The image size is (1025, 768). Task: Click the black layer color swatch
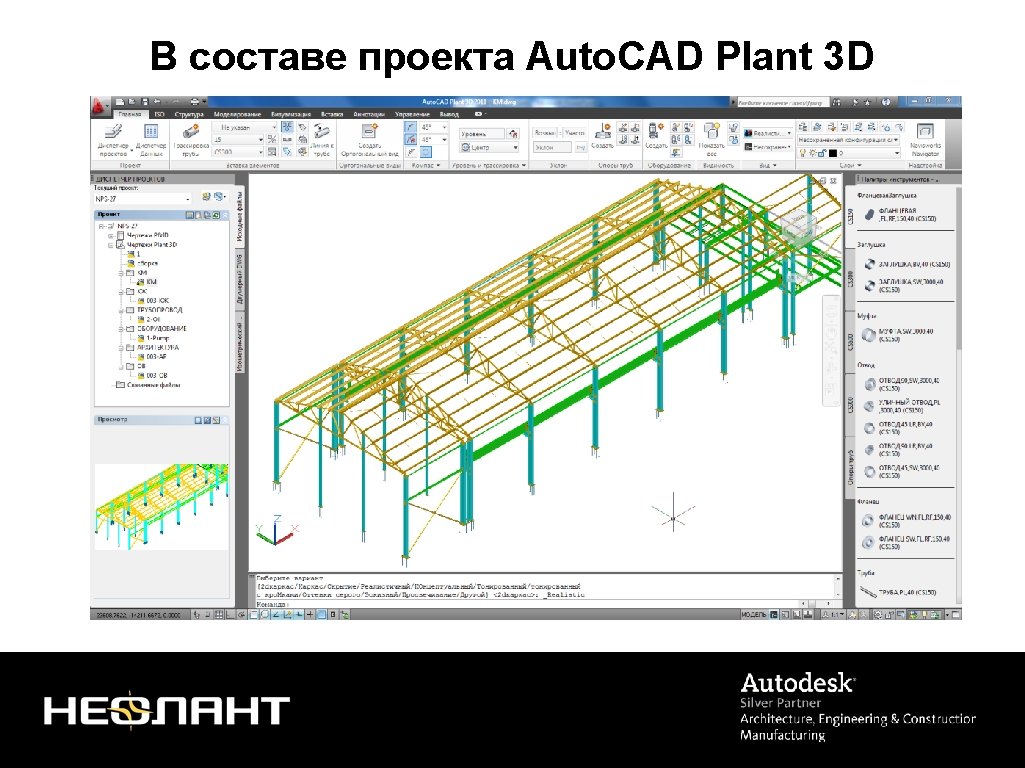tap(833, 154)
